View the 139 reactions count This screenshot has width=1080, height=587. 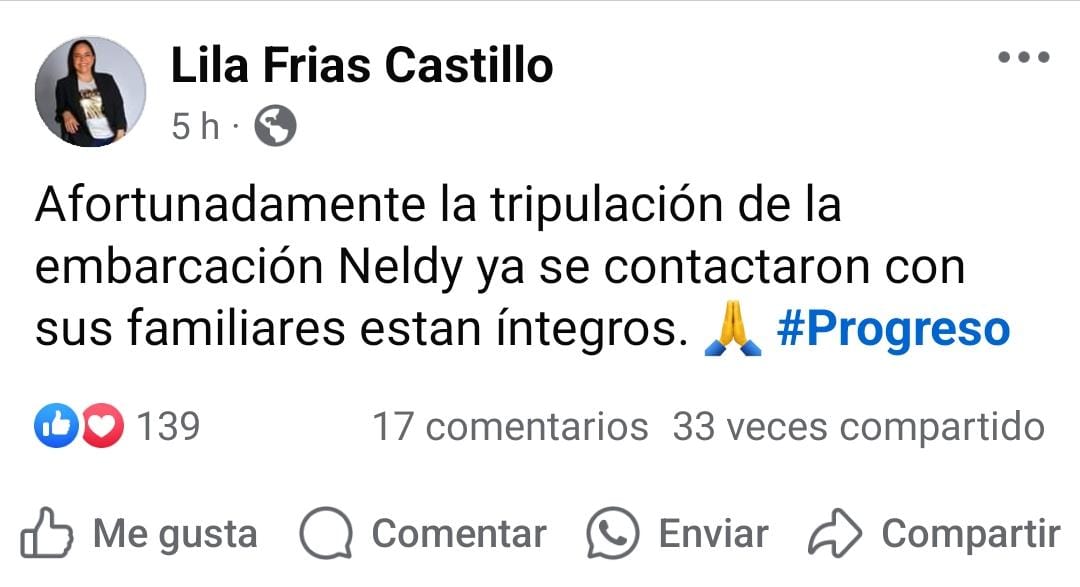168,428
